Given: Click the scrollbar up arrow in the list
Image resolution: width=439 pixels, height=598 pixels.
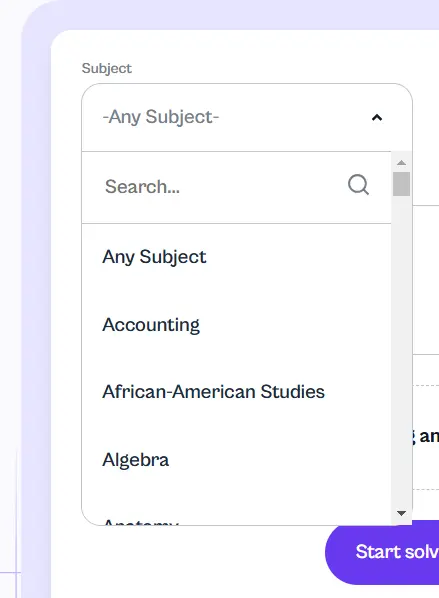Looking at the screenshot, I should click(x=401, y=162).
